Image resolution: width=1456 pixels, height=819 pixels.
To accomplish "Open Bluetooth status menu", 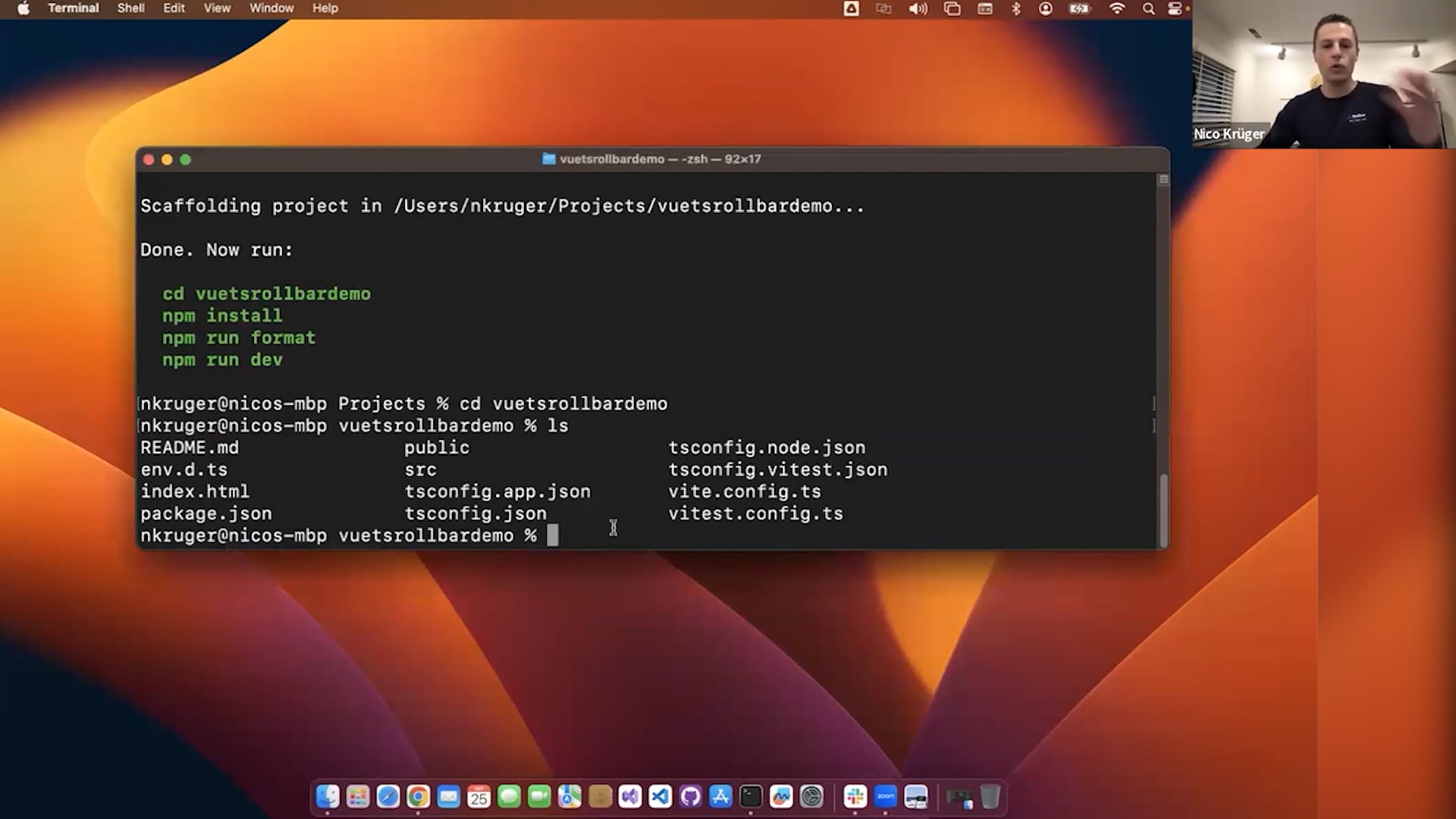I will (x=1016, y=8).
